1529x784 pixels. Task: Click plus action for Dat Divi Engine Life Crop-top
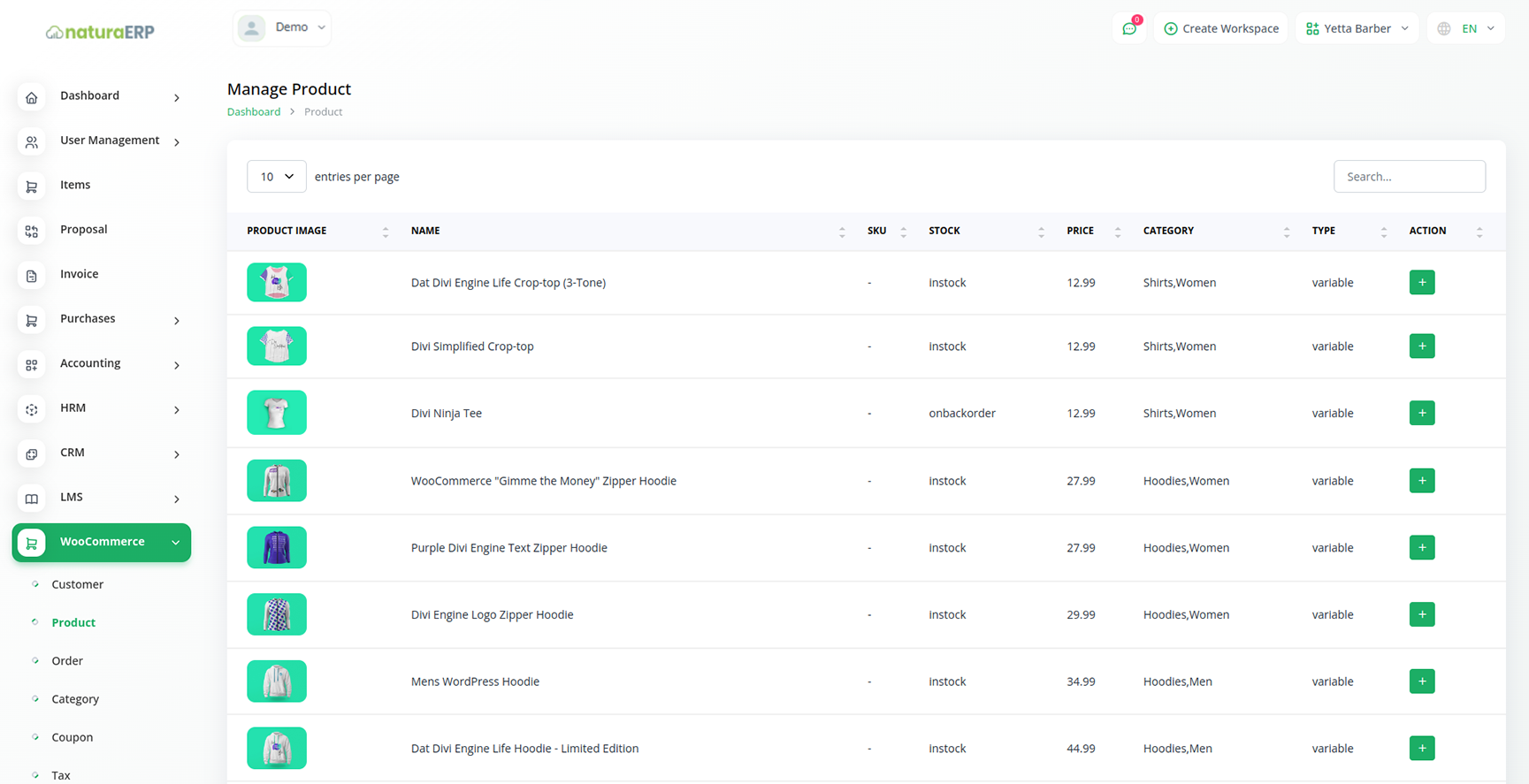[1422, 283]
